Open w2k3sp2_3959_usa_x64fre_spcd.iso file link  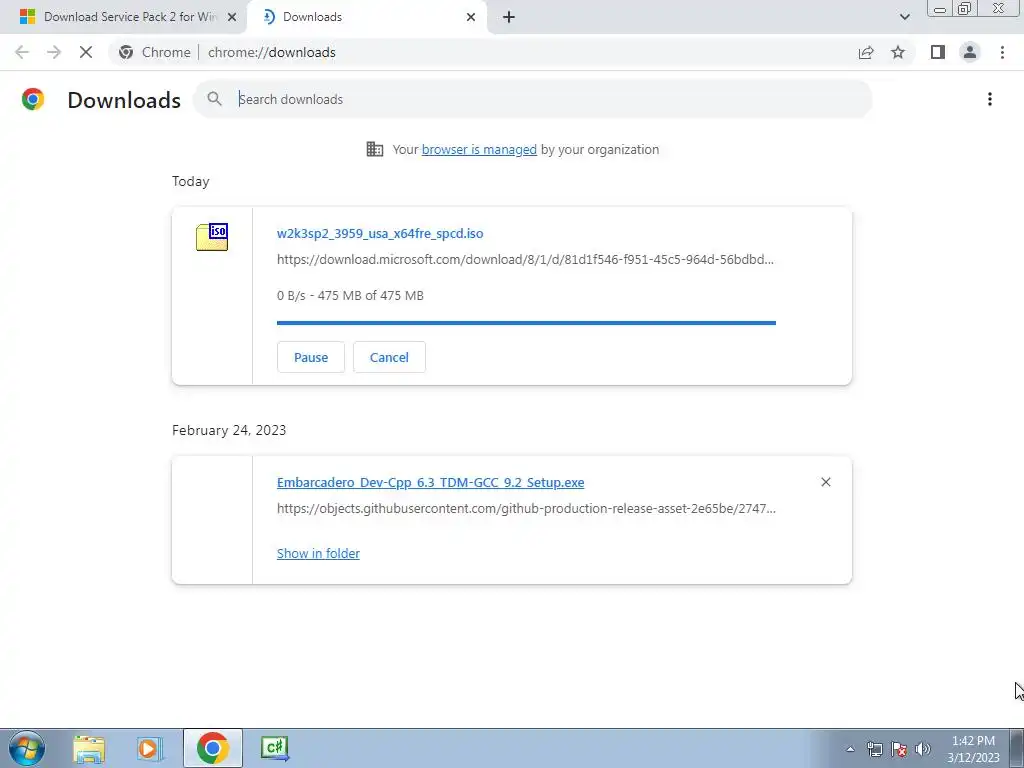coord(380,233)
